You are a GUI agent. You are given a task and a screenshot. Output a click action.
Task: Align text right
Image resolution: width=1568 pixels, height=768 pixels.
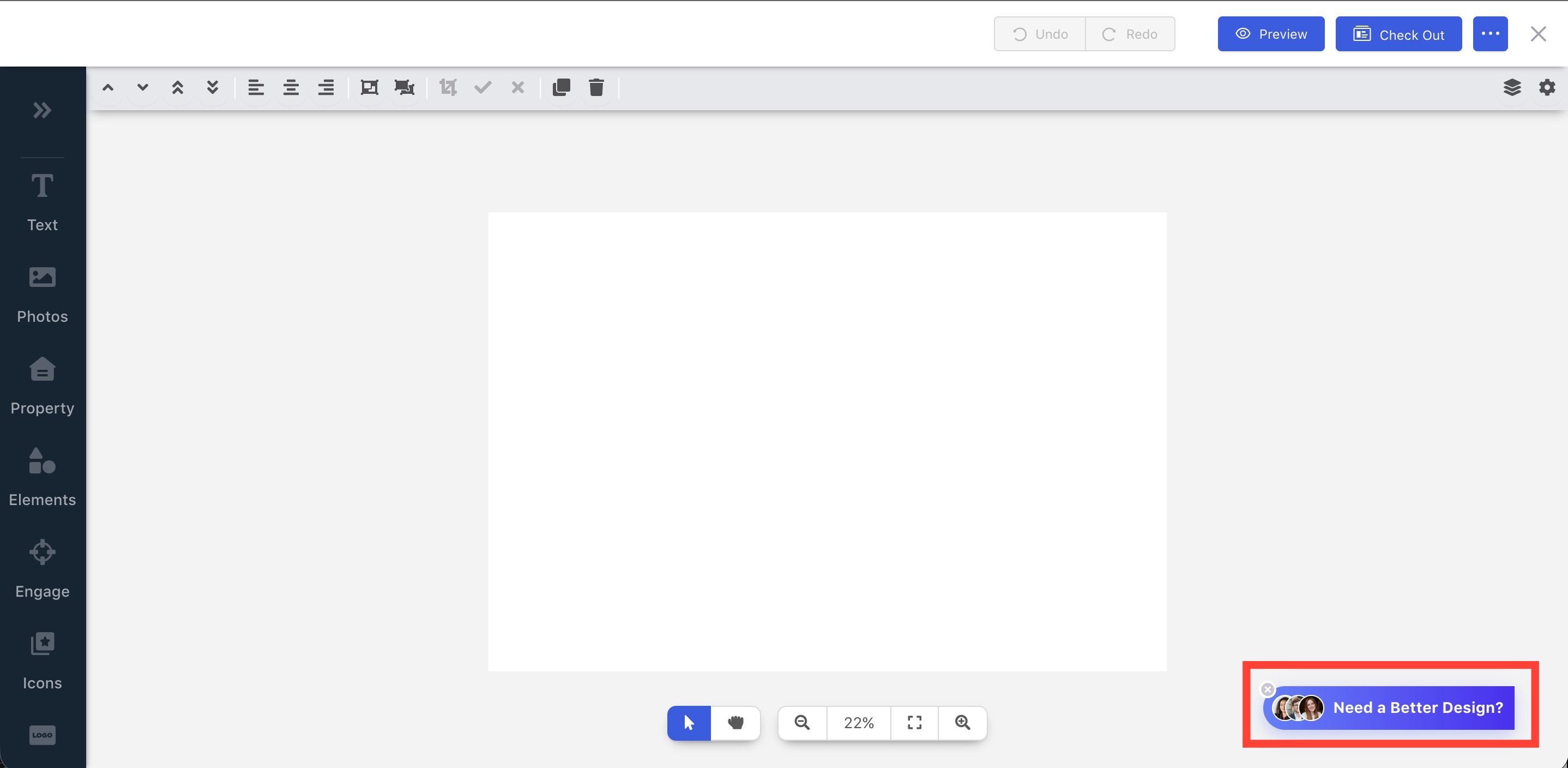325,88
